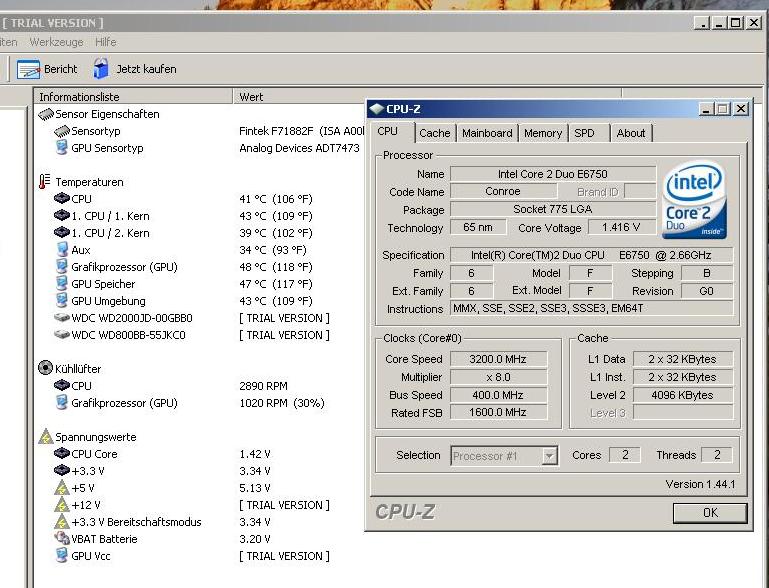
Task: Click the Core Speed 3200.0 MHz field
Action: pyautogui.click(x=498, y=359)
